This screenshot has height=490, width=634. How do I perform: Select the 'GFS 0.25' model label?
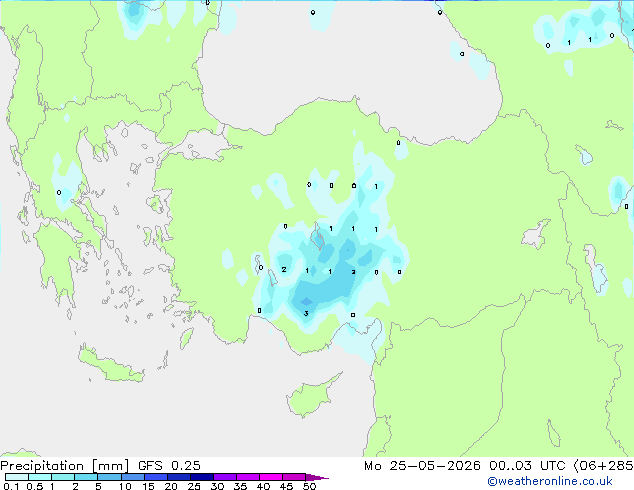(x=169, y=466)
